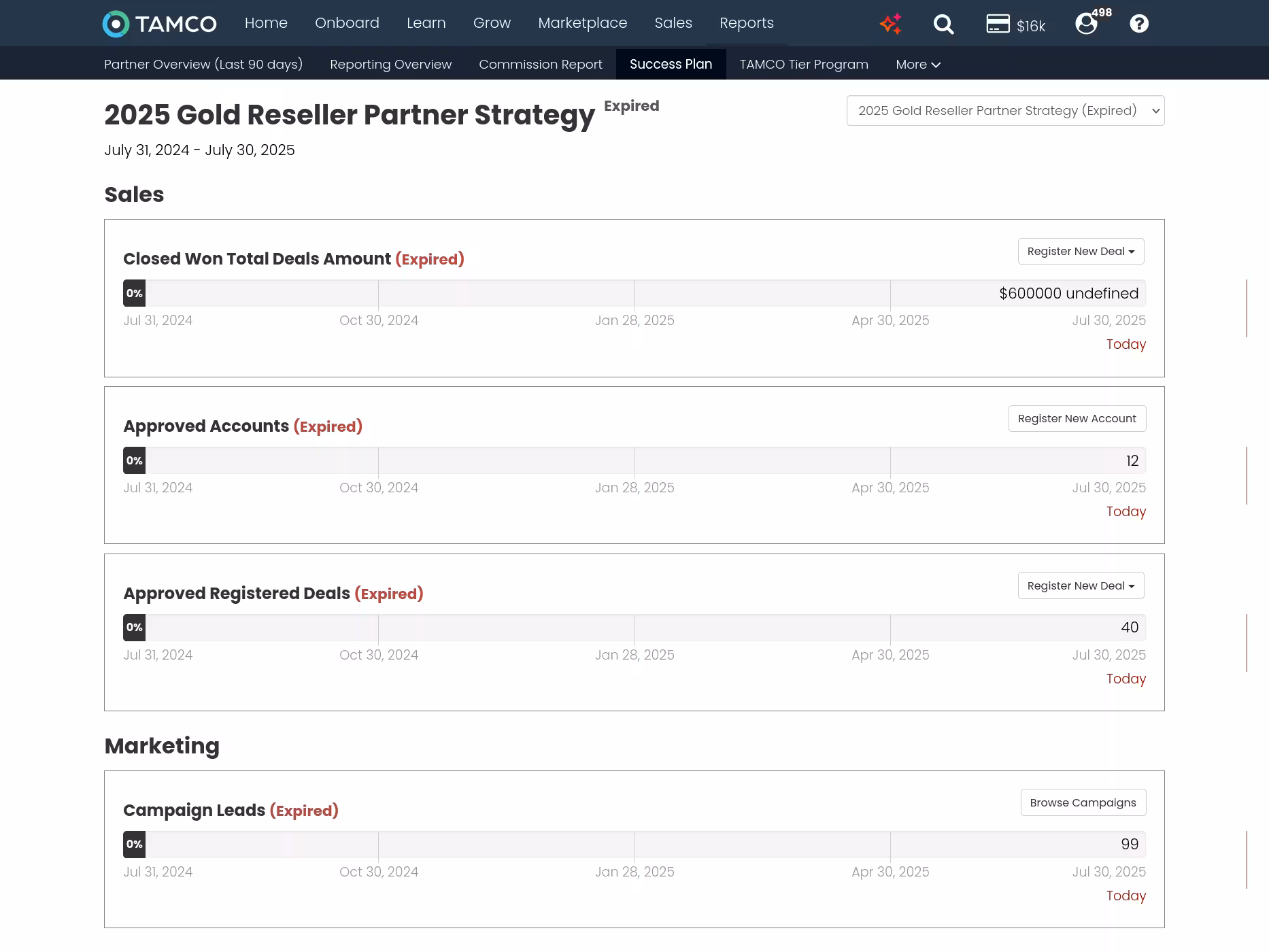This screenshot has width=1269, height=952.
Task: Click the 0% marker on Closed Won bar
Action: tap(134, 294)
